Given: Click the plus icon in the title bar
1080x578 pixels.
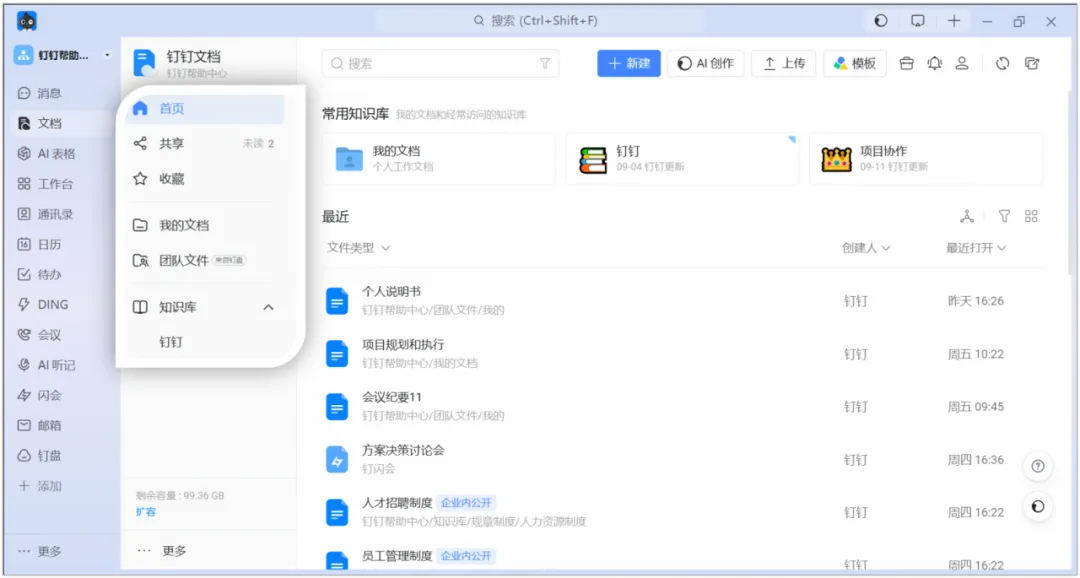Looking at the screenshot, I should coord(954,21).
